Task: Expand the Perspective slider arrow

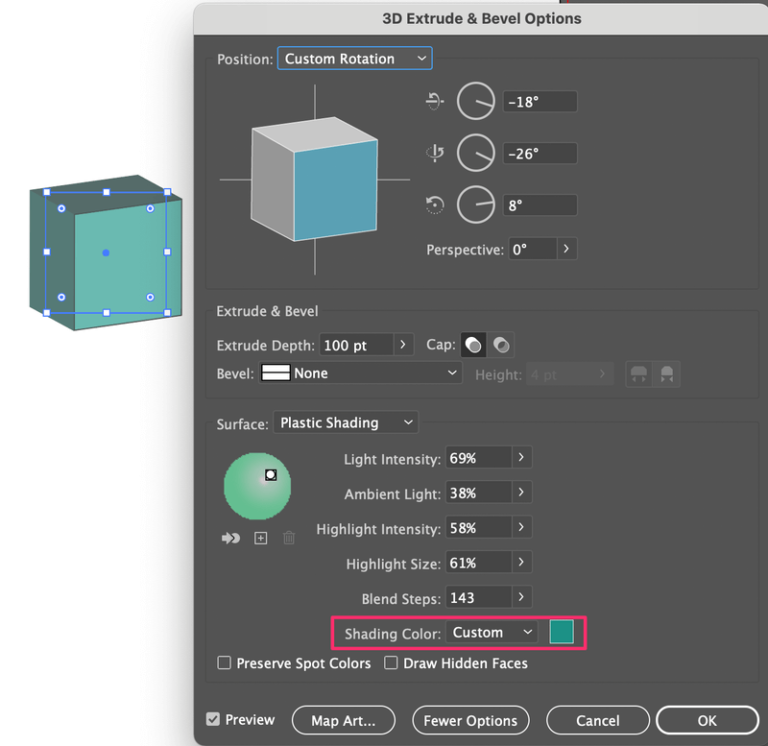Action: [567, 249]
